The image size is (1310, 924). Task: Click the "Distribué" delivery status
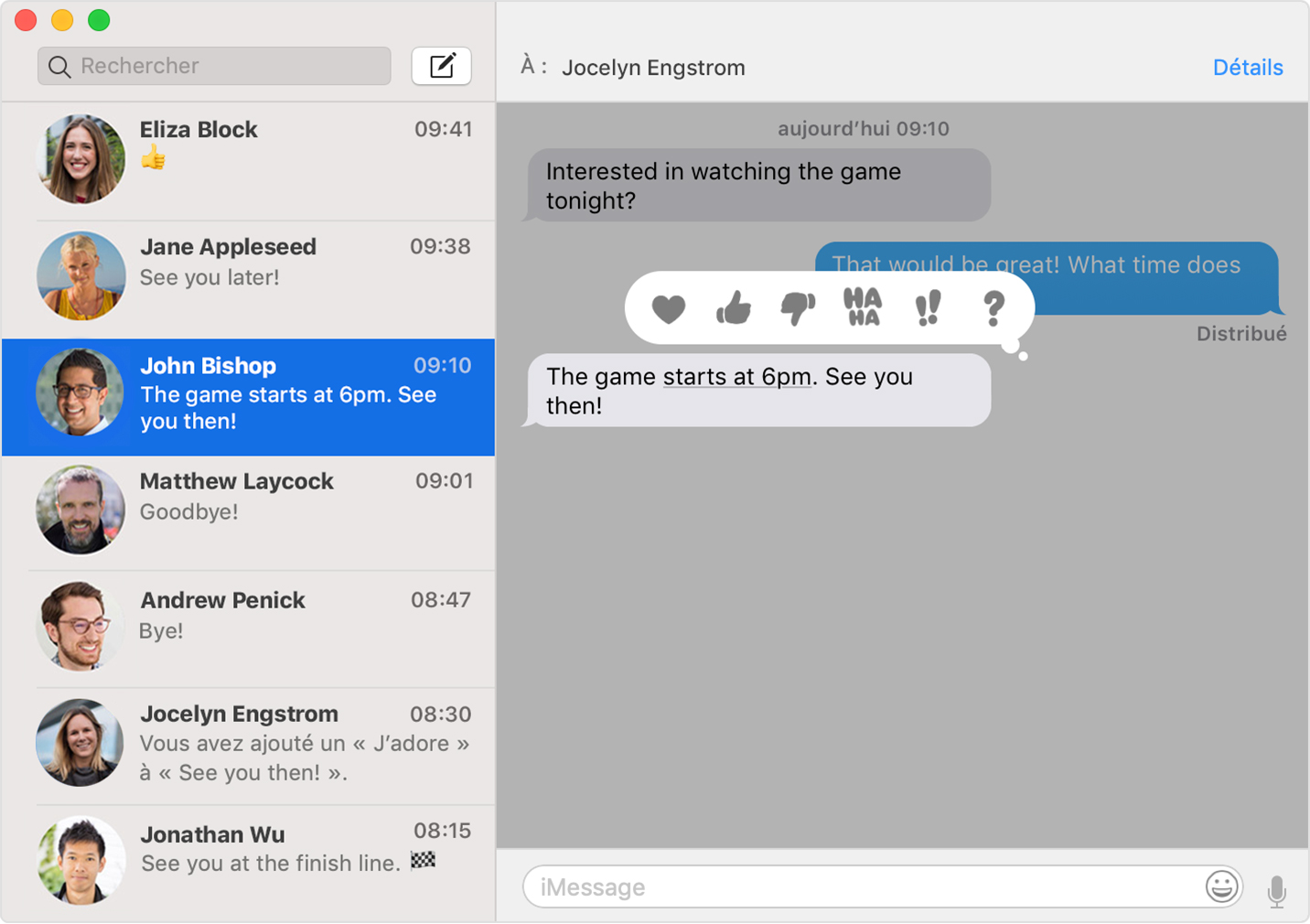1241,334
